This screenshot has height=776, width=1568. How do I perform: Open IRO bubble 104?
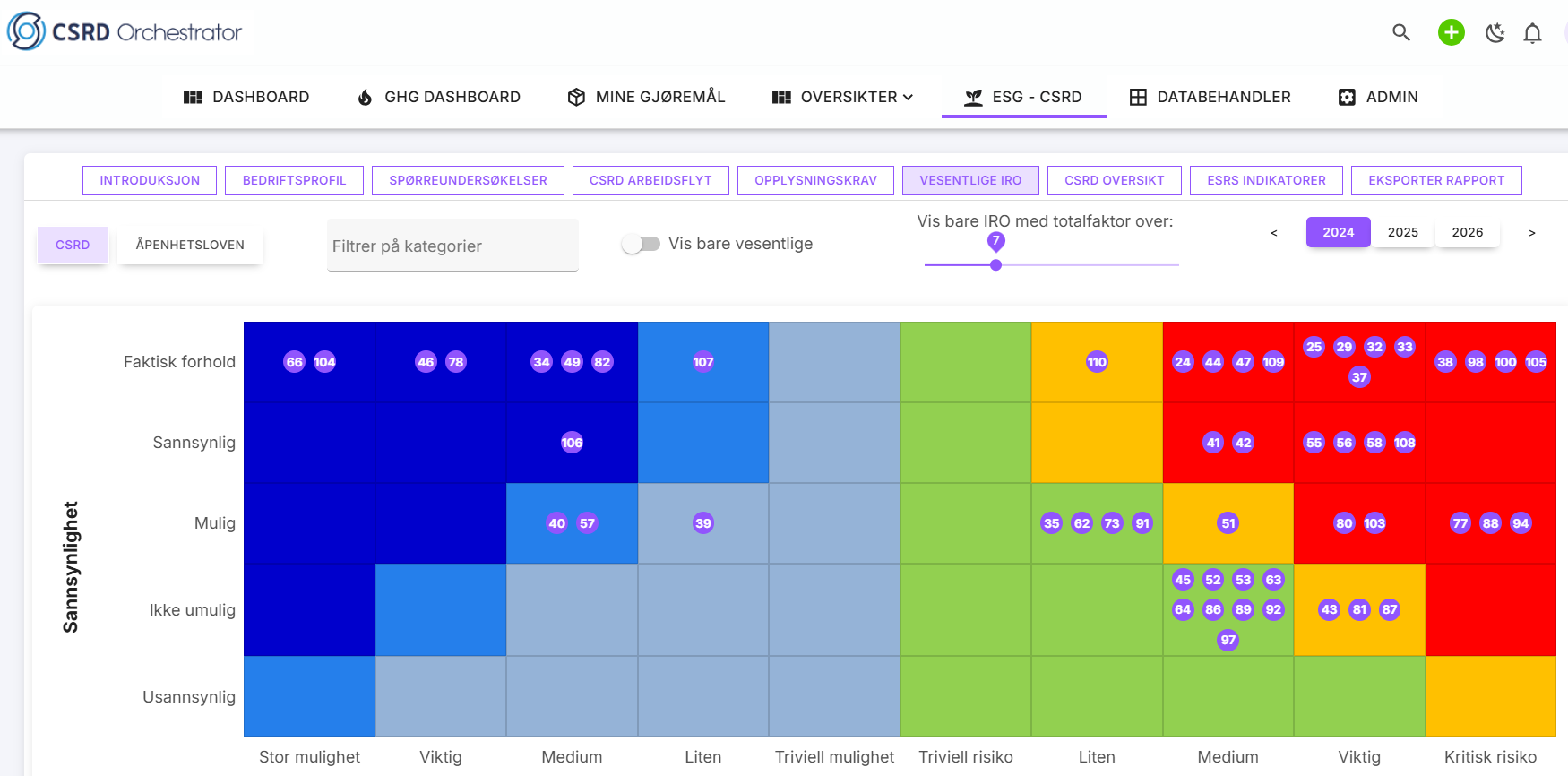324,362
